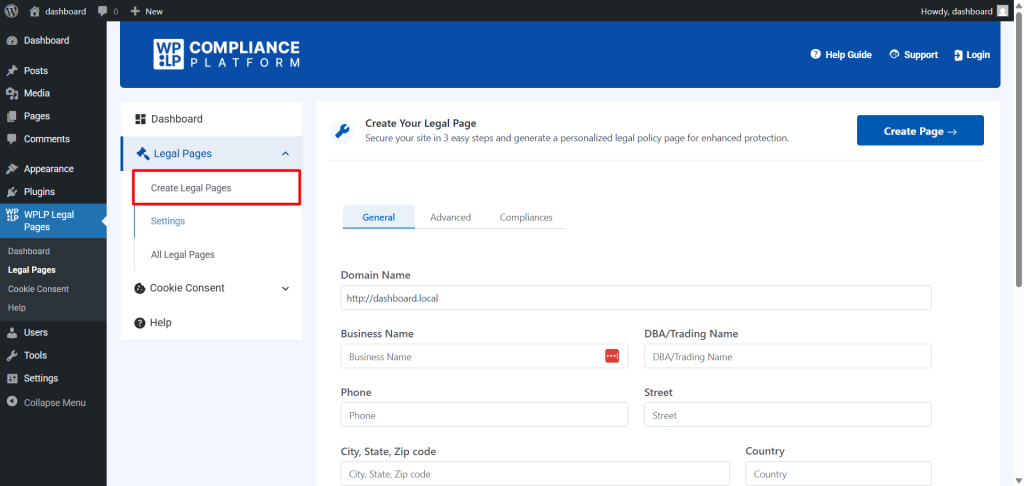Click the Cookie Consent cookie icon

(139, 288)
